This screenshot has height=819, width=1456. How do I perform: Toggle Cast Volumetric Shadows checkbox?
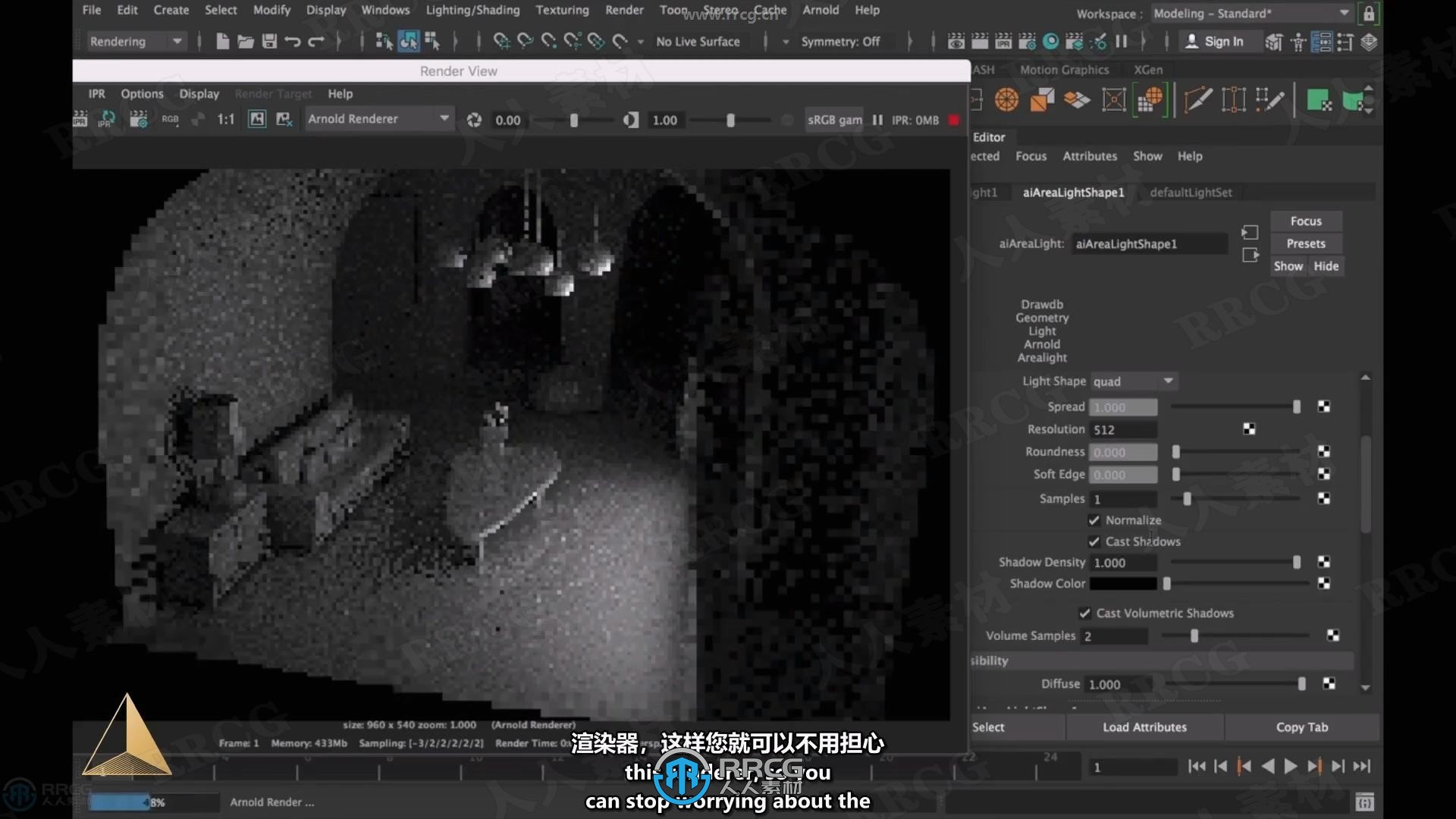(x=1084, y=613)
